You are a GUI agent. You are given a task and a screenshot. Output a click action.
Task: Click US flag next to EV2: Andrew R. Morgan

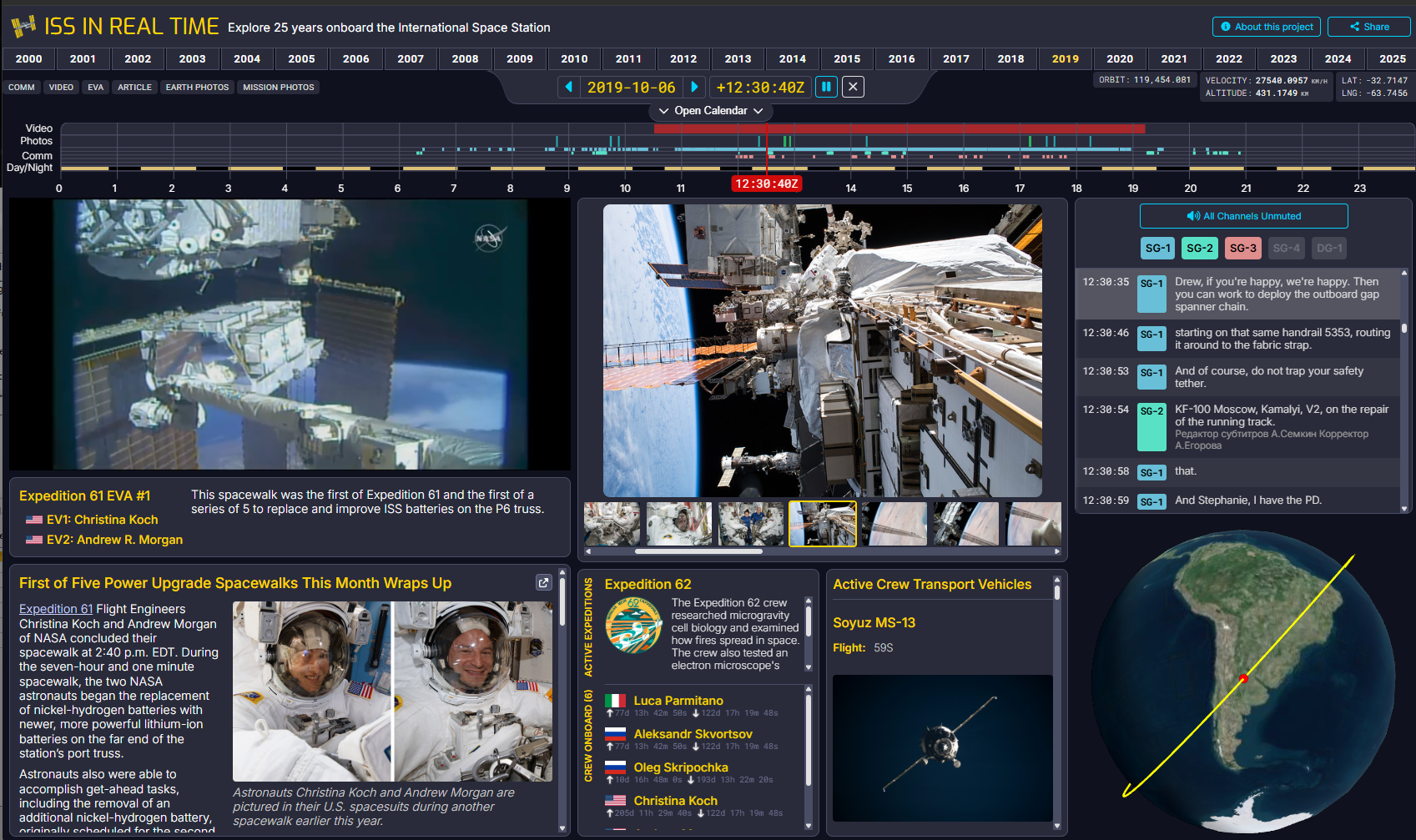click(34, 540)
